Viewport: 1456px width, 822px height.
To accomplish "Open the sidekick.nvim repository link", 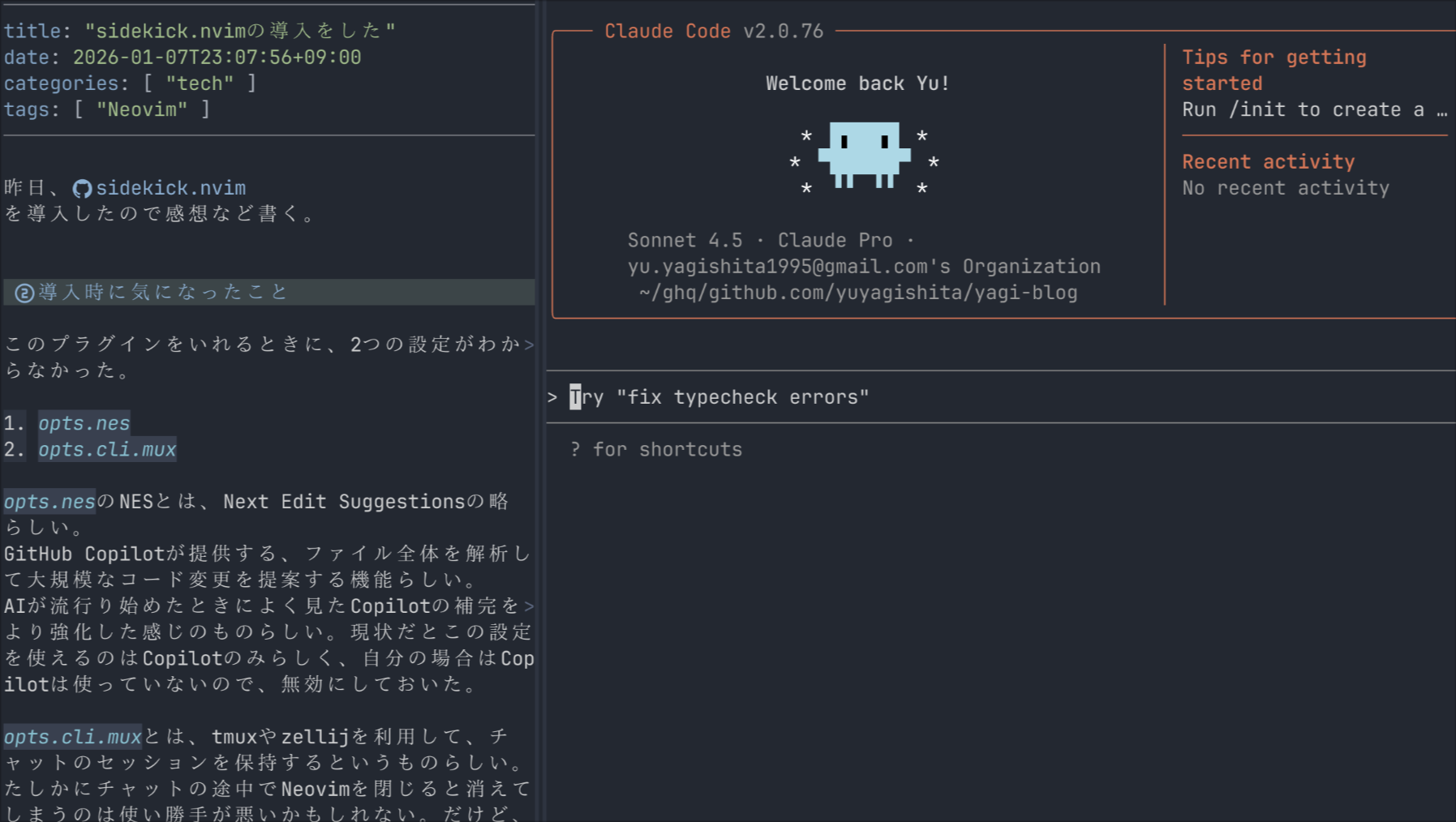I will 170,188.
